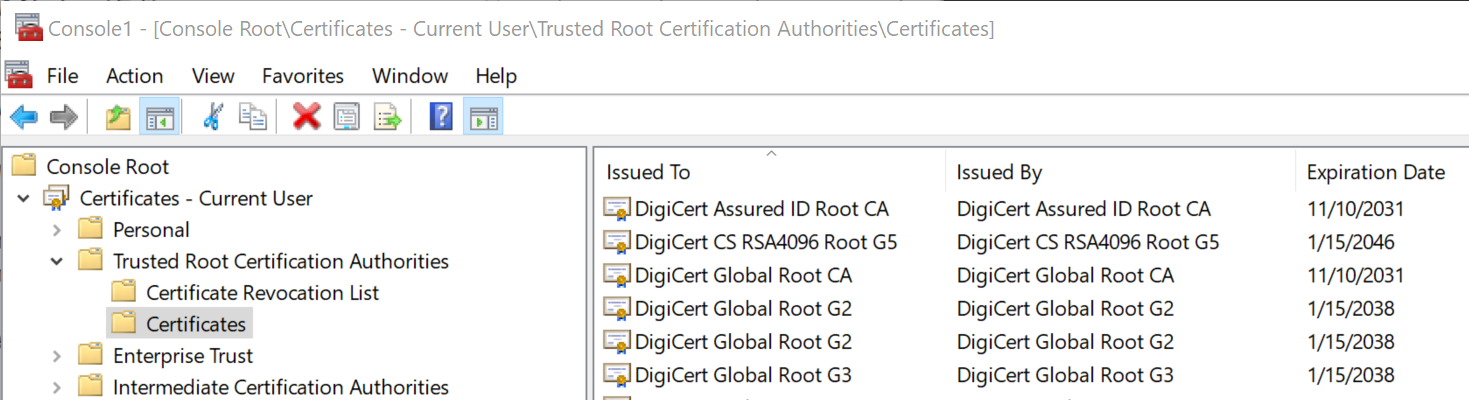Expand Intermediate Certification Authorities node

tap(57, 387)
